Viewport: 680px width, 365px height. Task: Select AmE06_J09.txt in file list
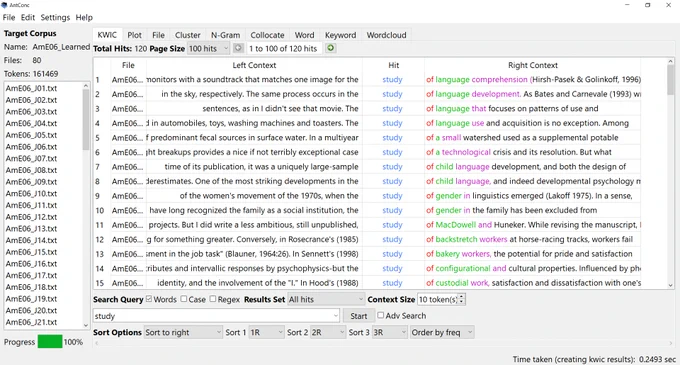tap(31, 182)
